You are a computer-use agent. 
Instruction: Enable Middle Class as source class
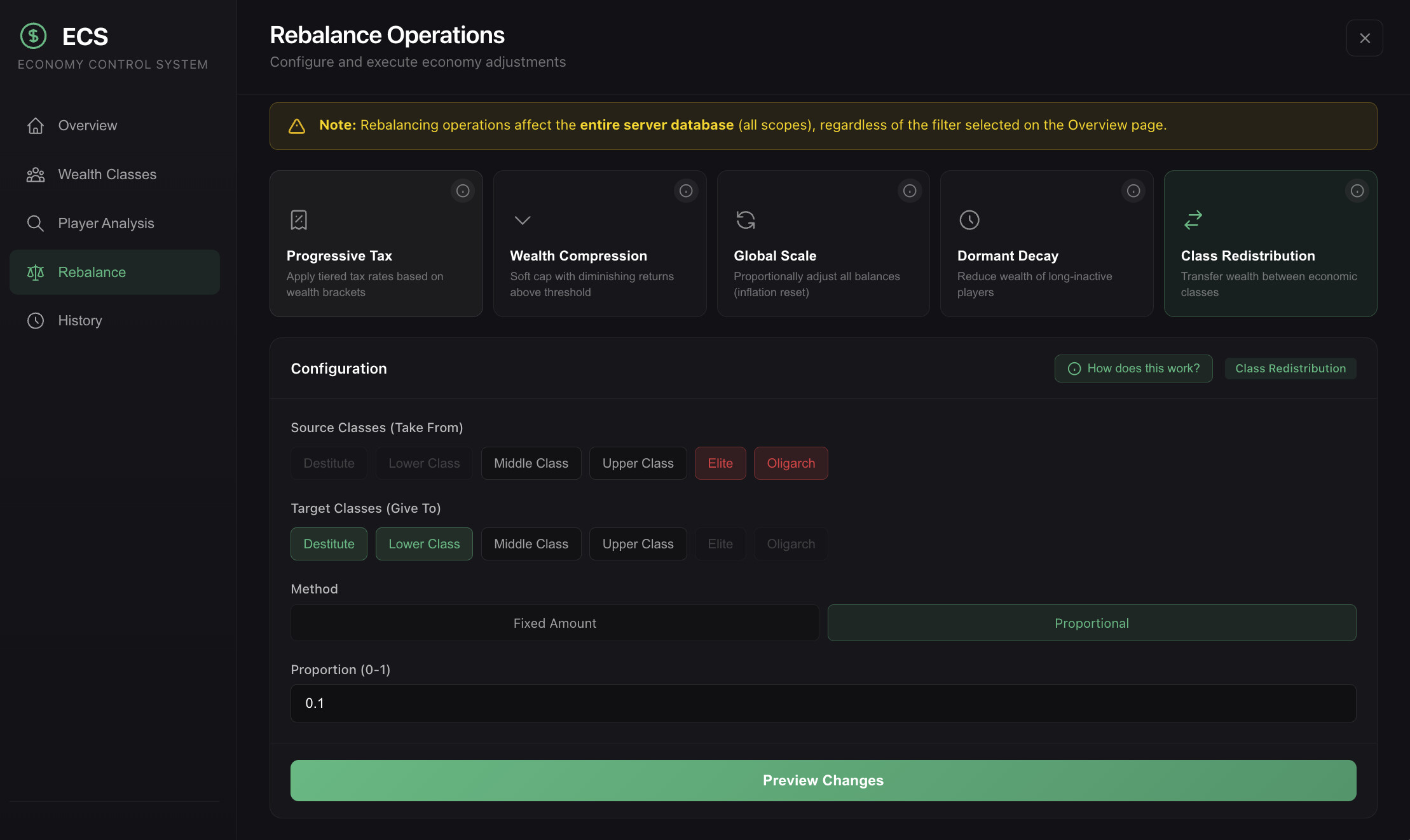tap(531, 463)
